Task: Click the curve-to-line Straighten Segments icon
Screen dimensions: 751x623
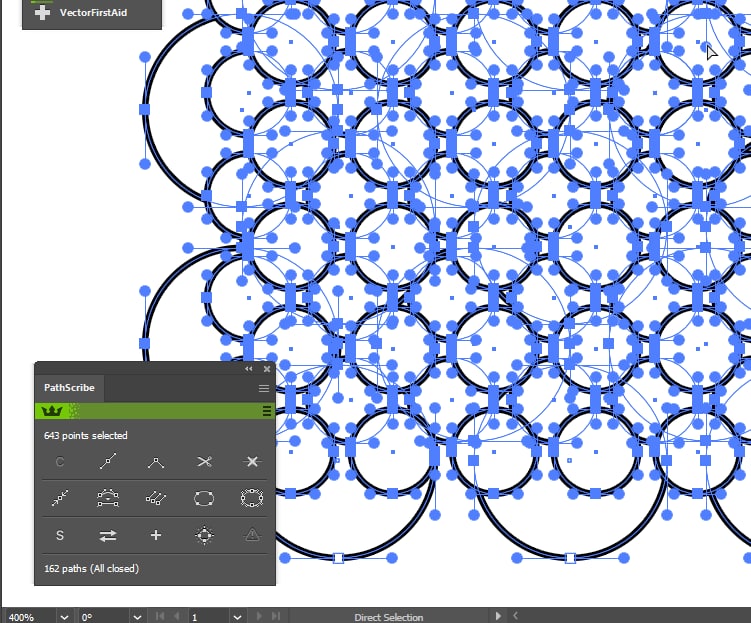Action: 108,498
